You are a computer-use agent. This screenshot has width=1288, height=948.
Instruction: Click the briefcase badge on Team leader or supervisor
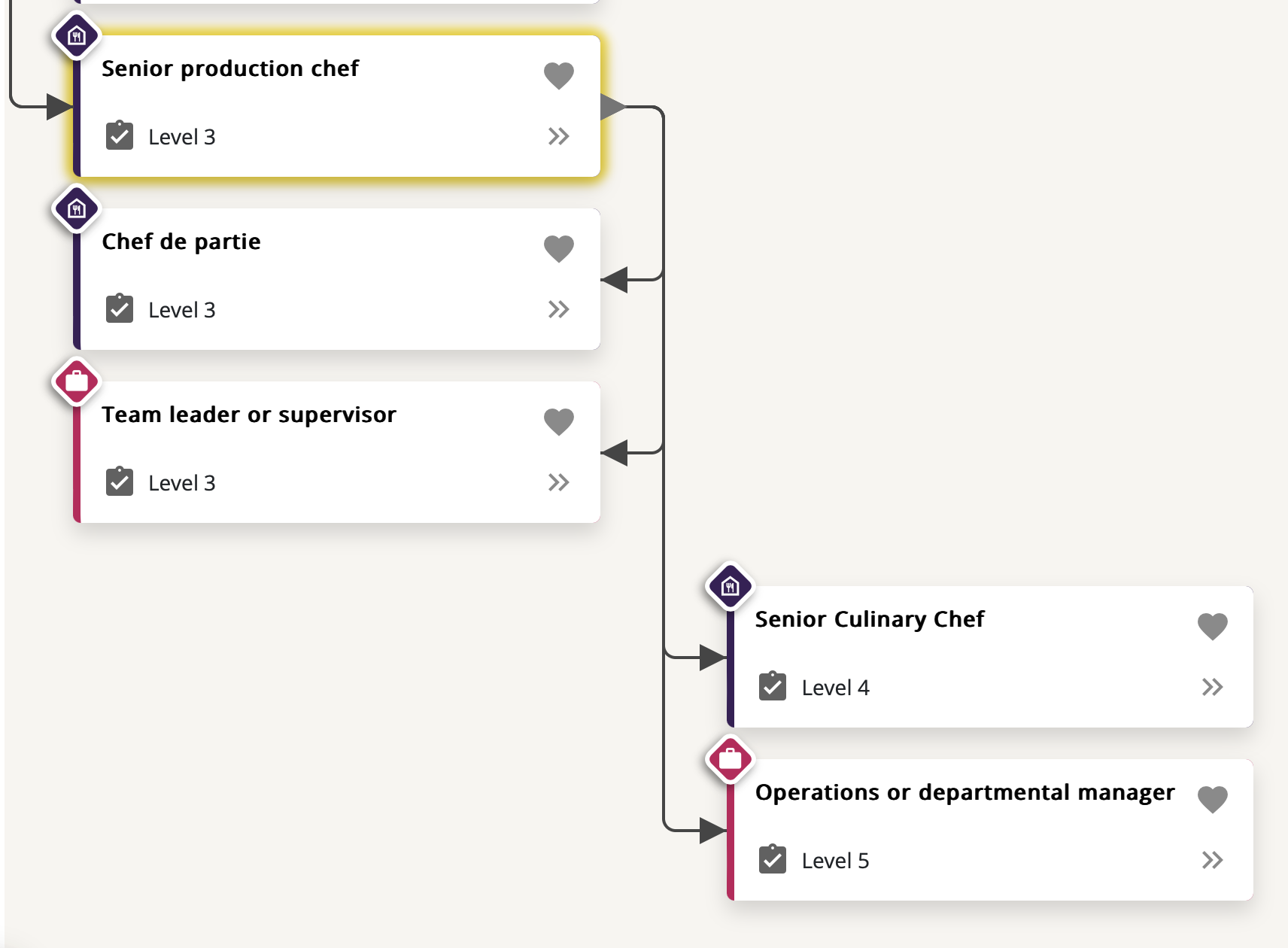[x=76, y=381]
